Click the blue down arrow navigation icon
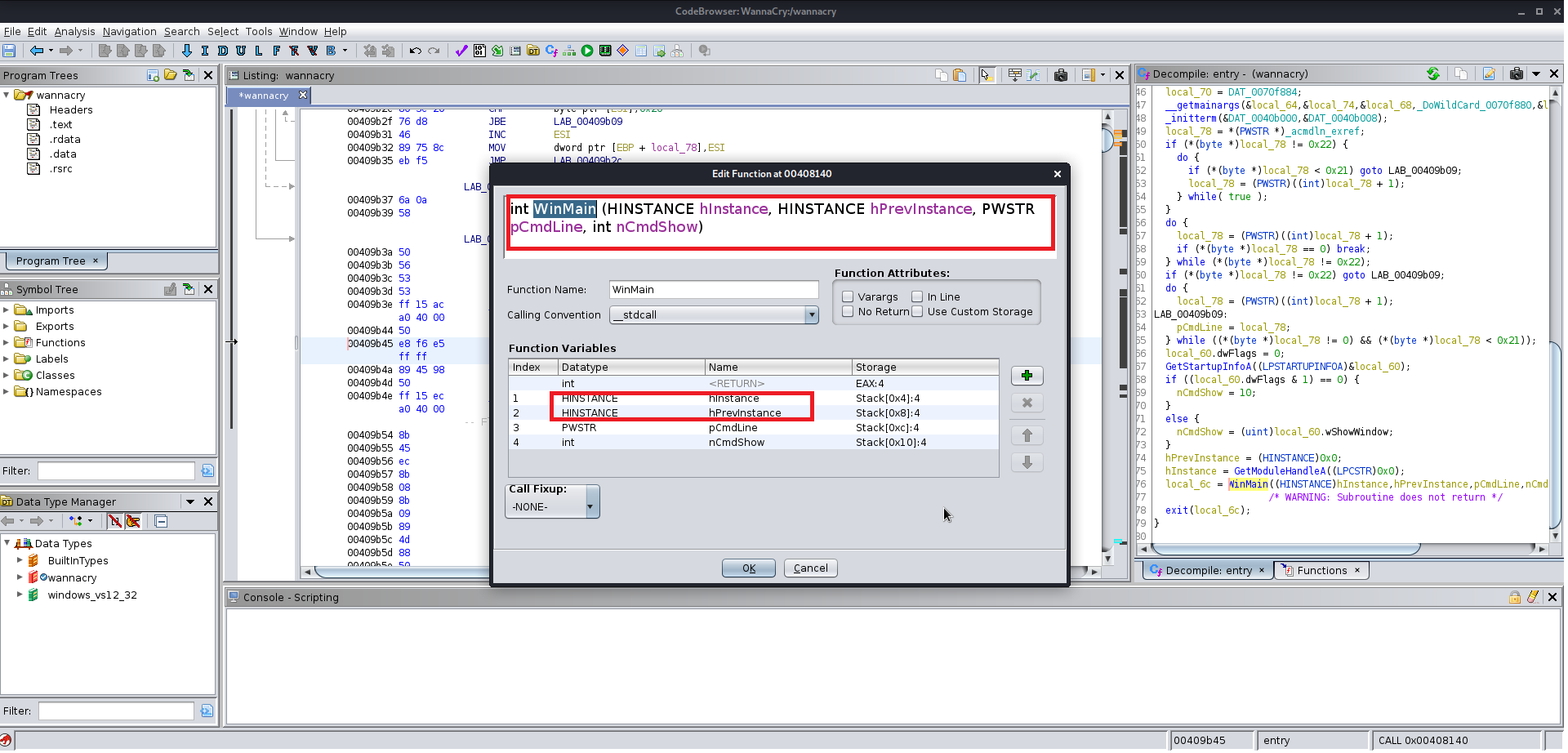Viewport: 1568px width, 753px height. click(186, 51)
